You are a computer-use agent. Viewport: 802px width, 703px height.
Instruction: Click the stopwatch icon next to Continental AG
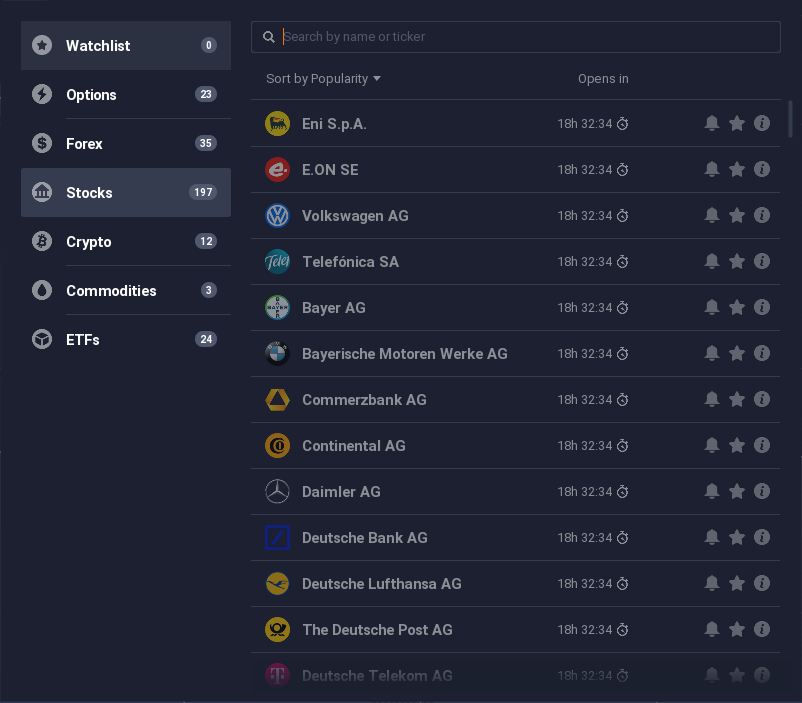[x=622, y=446]
